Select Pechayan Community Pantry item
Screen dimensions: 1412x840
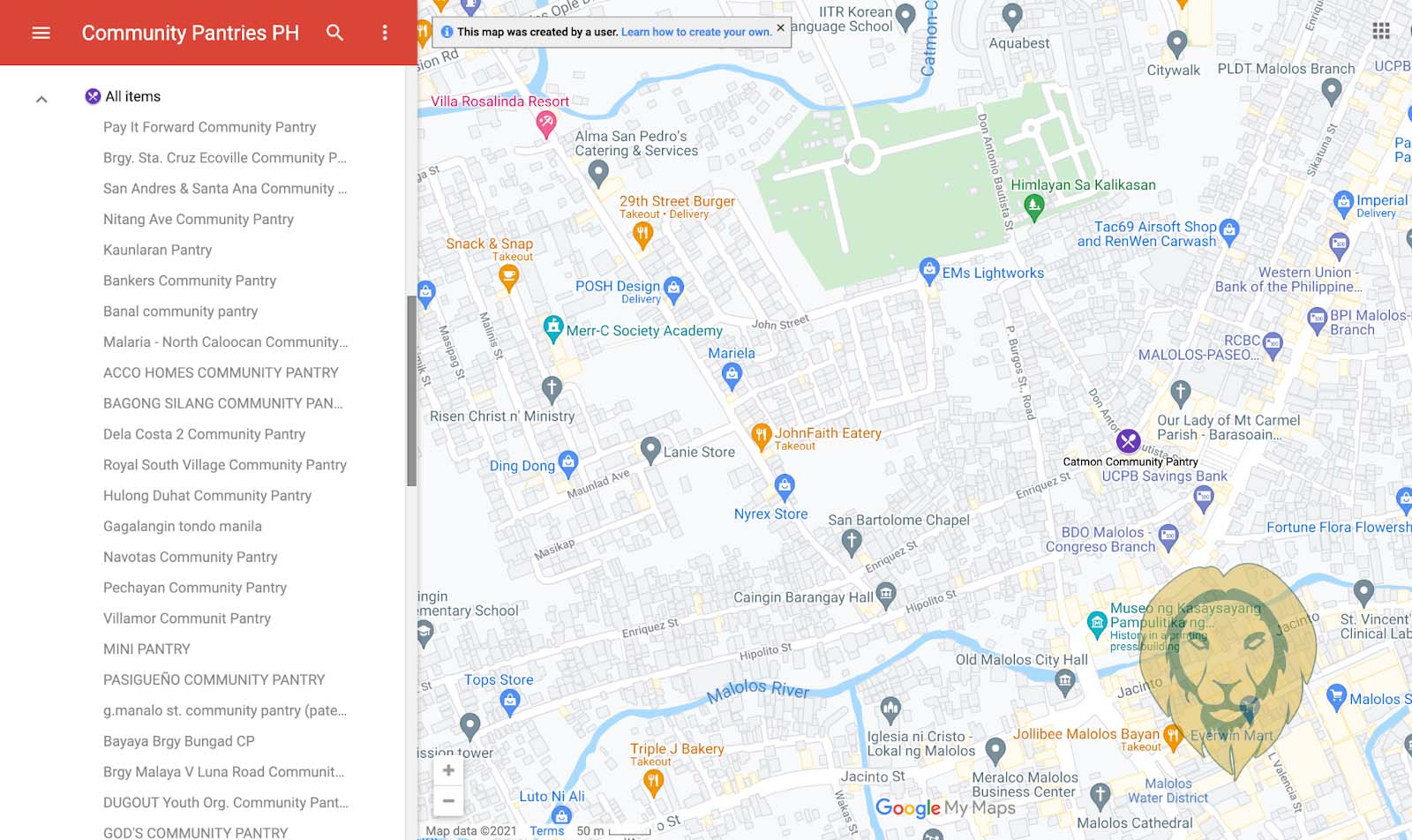[x=195, y=588]
